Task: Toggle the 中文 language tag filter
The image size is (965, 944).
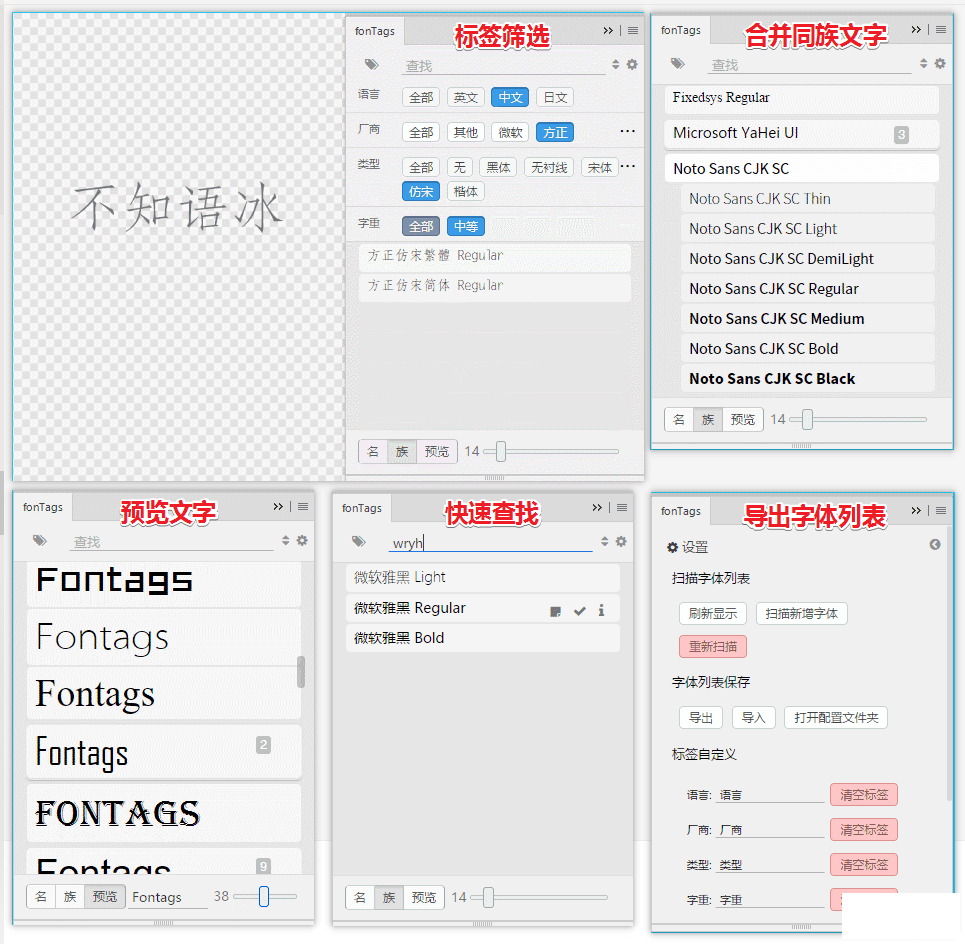Action: coord(510,97)
